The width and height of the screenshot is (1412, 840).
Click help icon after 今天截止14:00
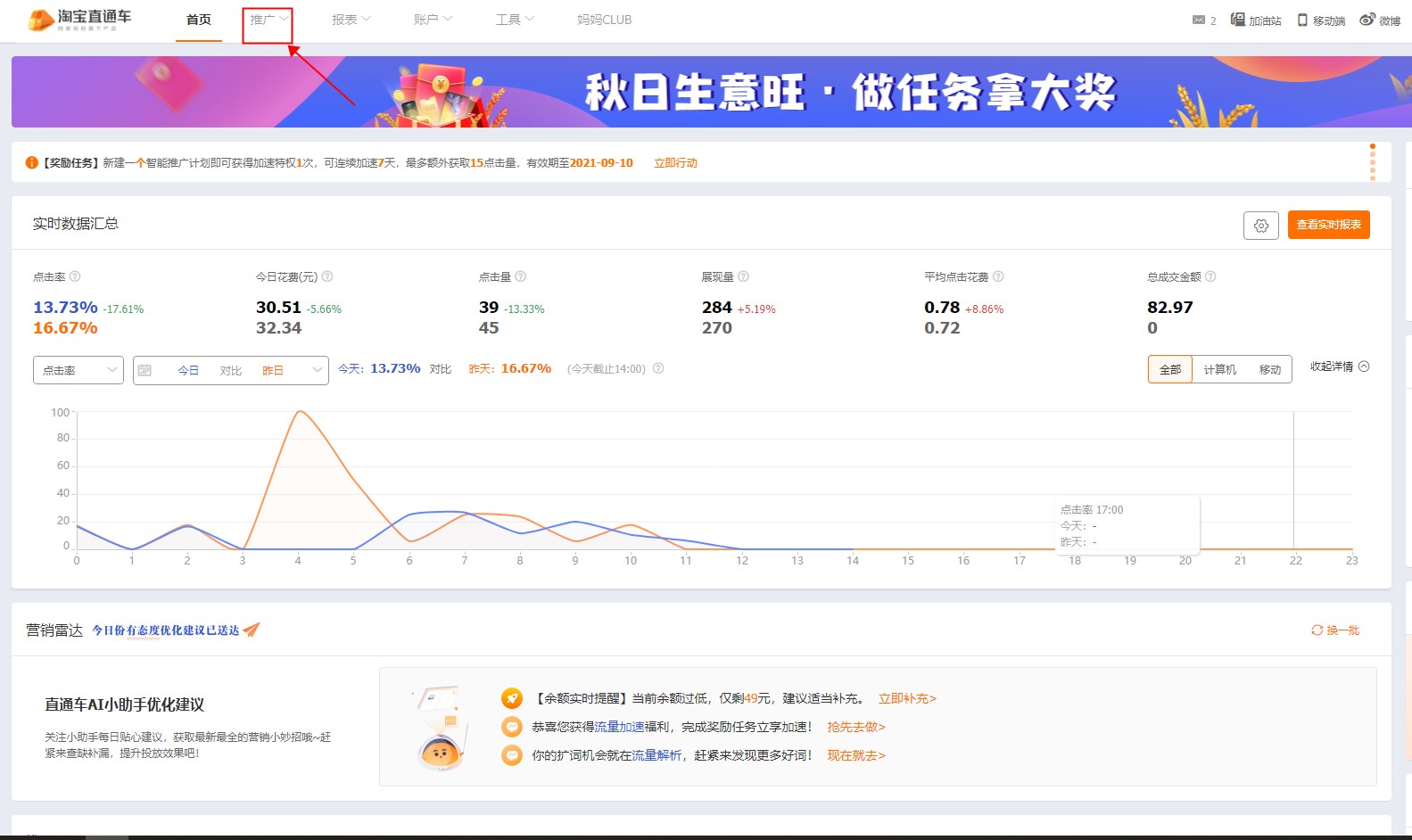658,368
